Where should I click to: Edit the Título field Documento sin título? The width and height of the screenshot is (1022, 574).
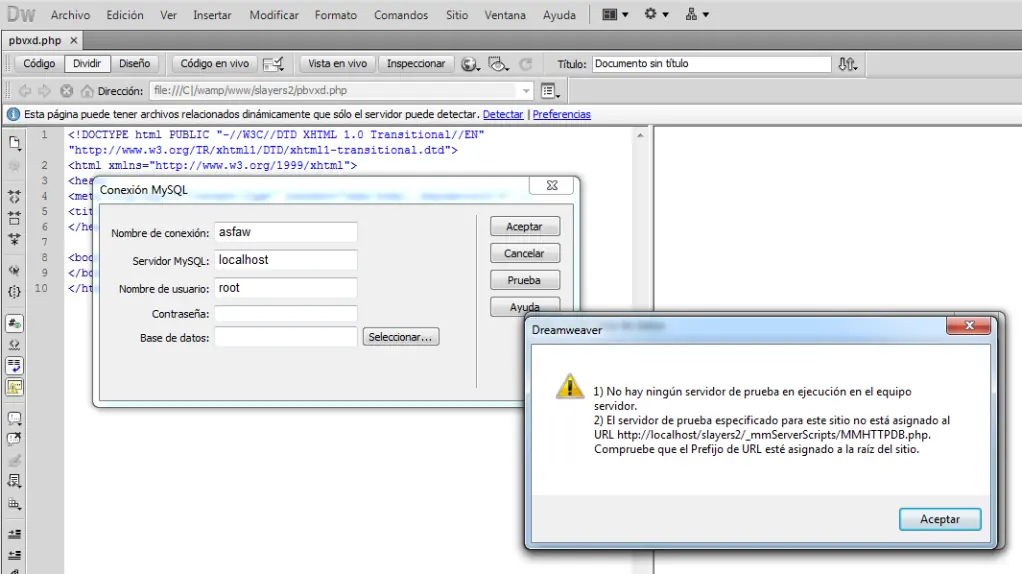click(x=711, y=64)
